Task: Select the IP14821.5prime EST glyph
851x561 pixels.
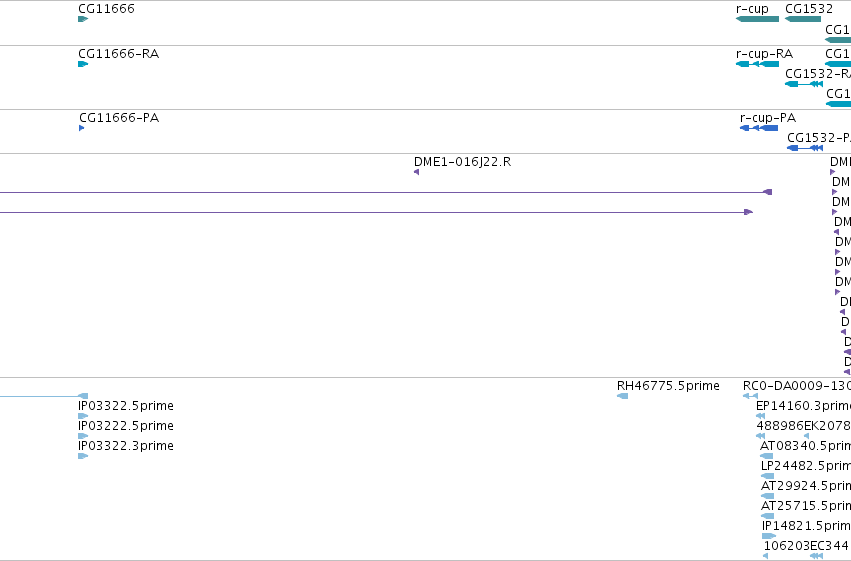Action: click(x=769, y=537)
